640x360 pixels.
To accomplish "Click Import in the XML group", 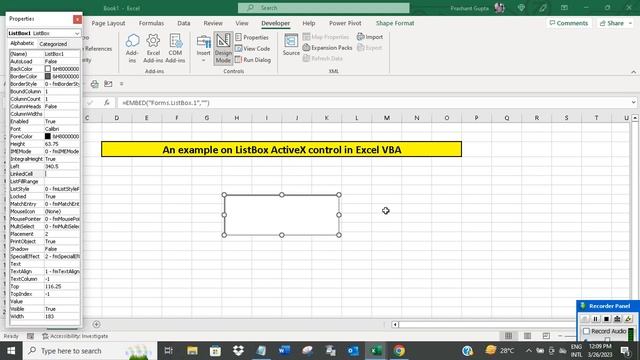I will point(370,37).
